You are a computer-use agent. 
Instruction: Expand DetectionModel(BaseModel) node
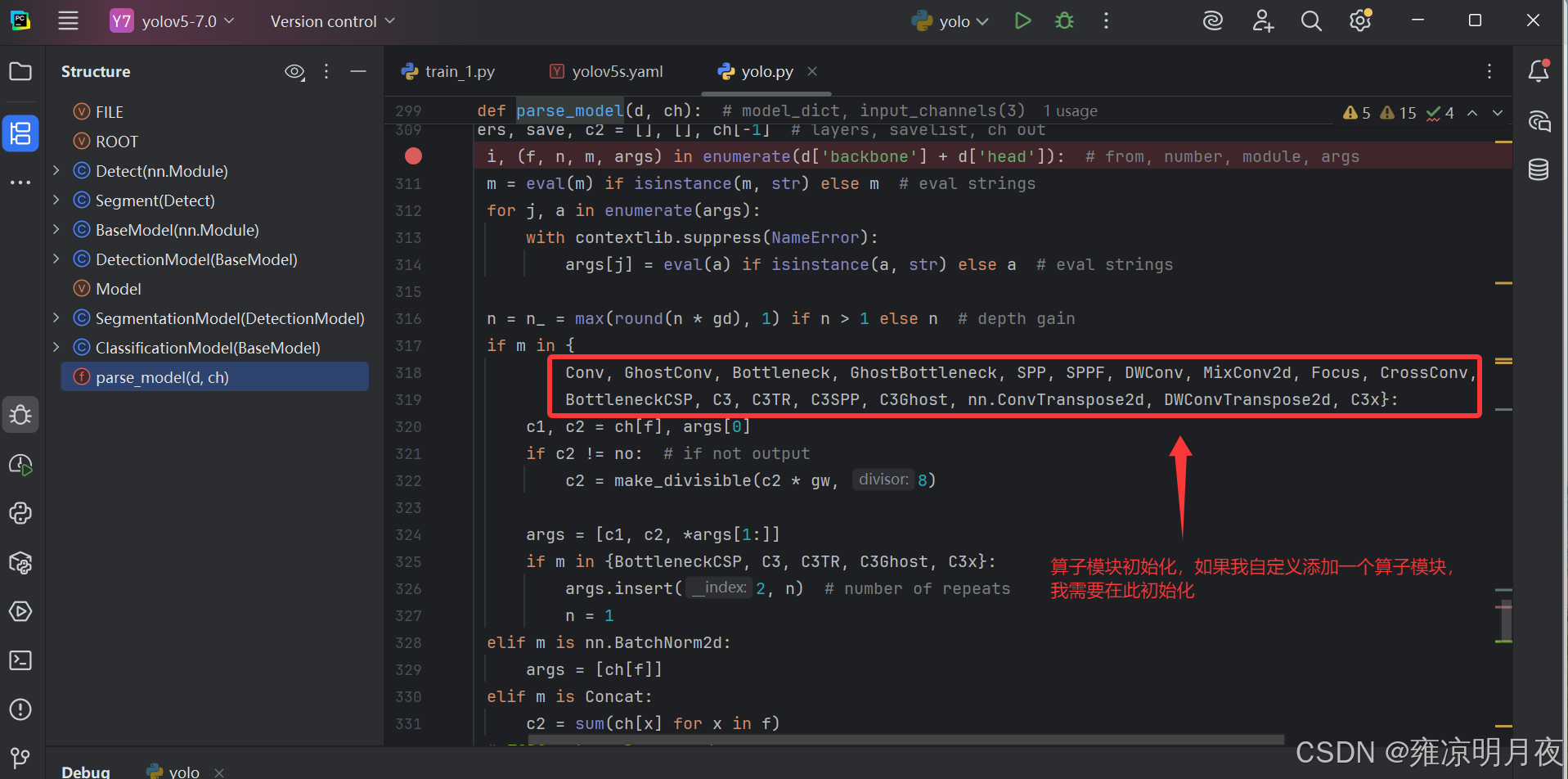point(56,259)
